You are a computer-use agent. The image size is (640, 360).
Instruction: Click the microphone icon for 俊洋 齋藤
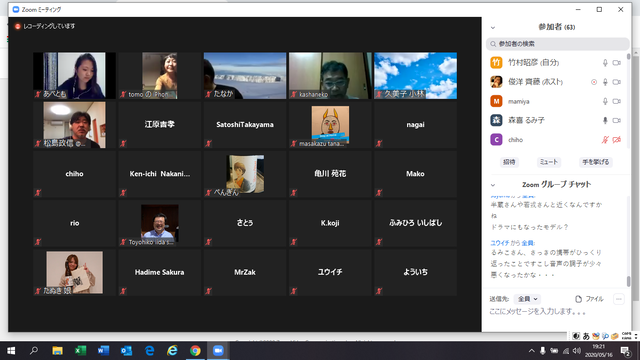605,82
